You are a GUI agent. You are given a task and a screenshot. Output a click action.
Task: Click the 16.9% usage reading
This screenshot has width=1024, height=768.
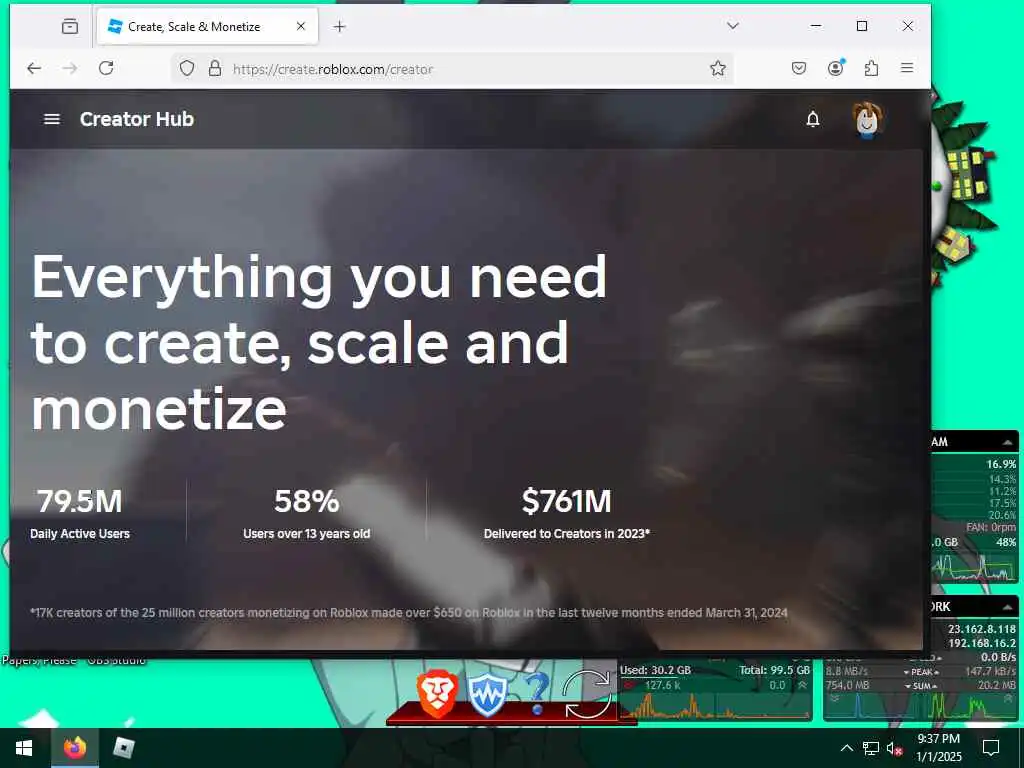pos(1001,464)
